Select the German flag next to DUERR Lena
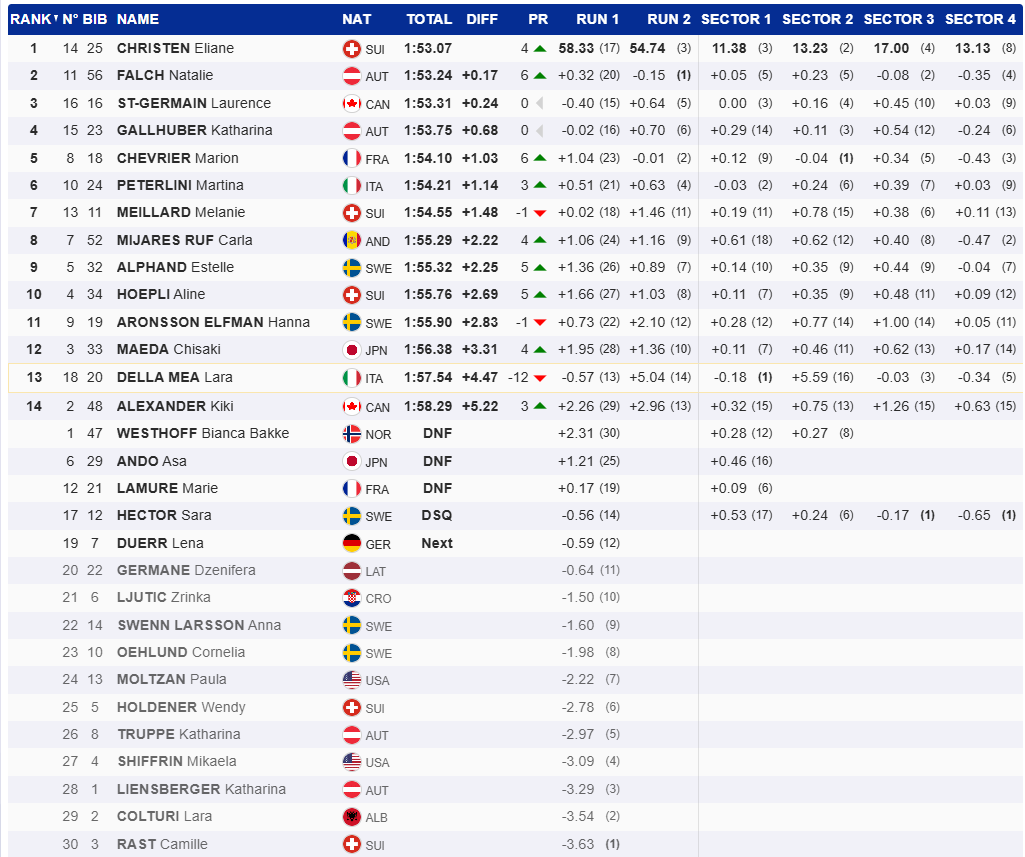The height and width of the screenshot is (857, 1025). pyautogui.click(x=351, y=543)
